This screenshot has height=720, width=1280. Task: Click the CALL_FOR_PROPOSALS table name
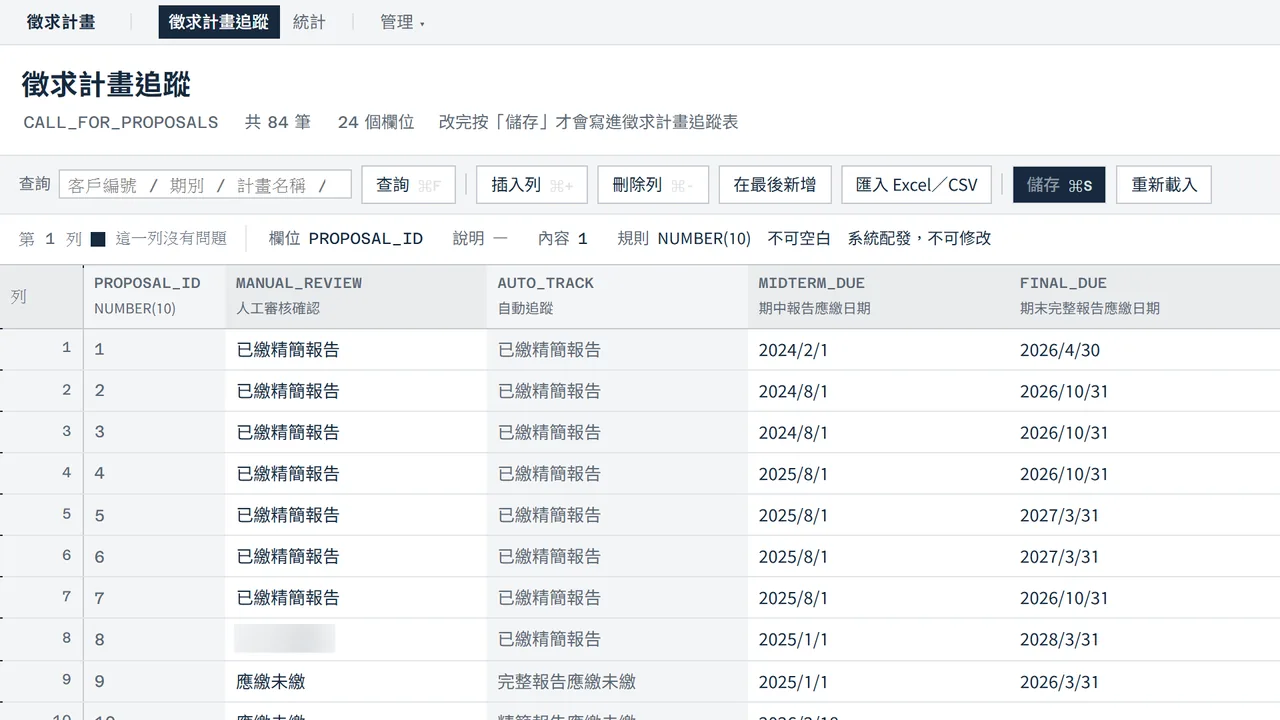121,122
